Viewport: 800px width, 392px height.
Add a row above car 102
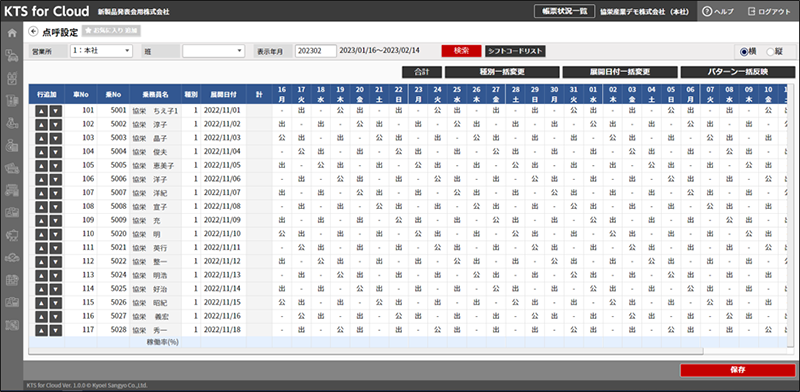coord(41,125)
